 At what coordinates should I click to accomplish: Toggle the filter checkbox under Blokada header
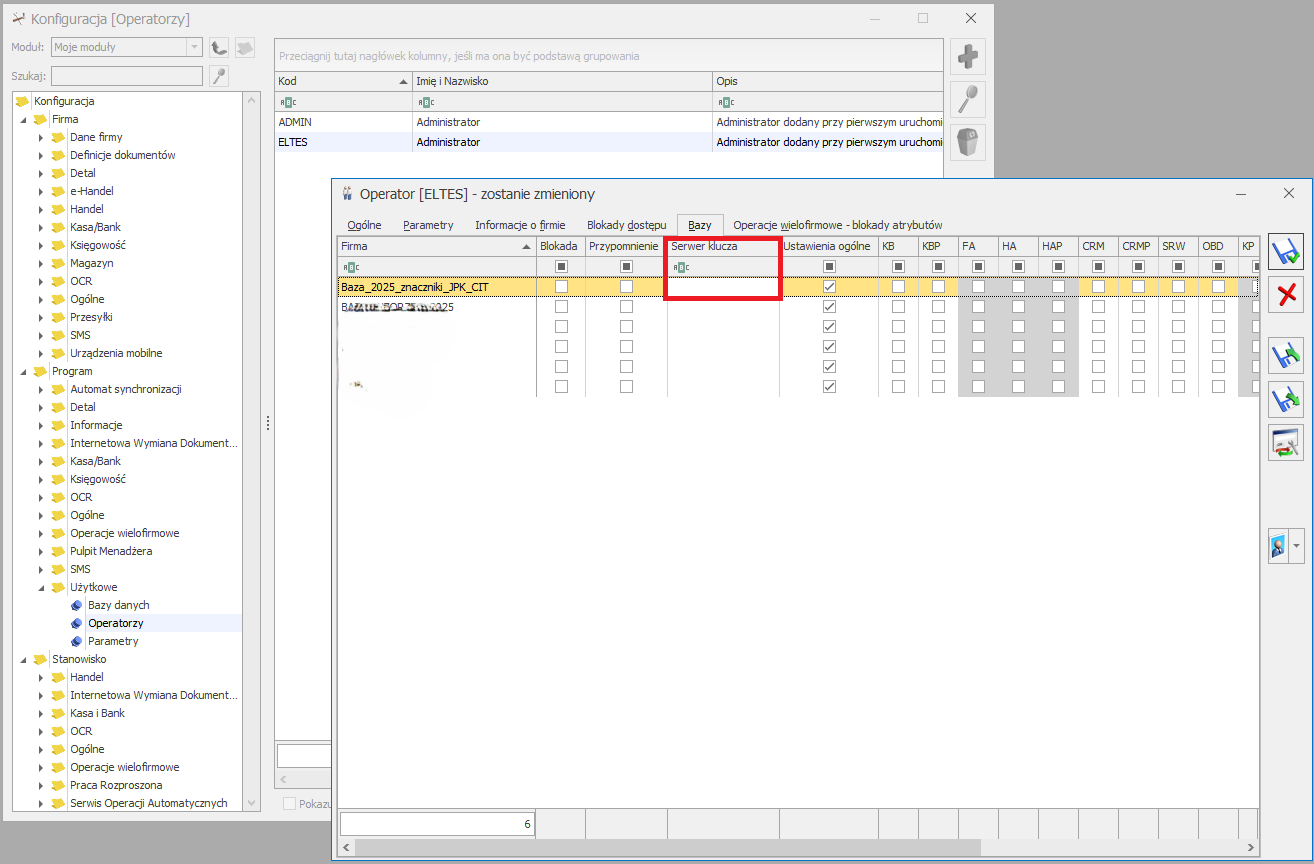click(561, 267)
